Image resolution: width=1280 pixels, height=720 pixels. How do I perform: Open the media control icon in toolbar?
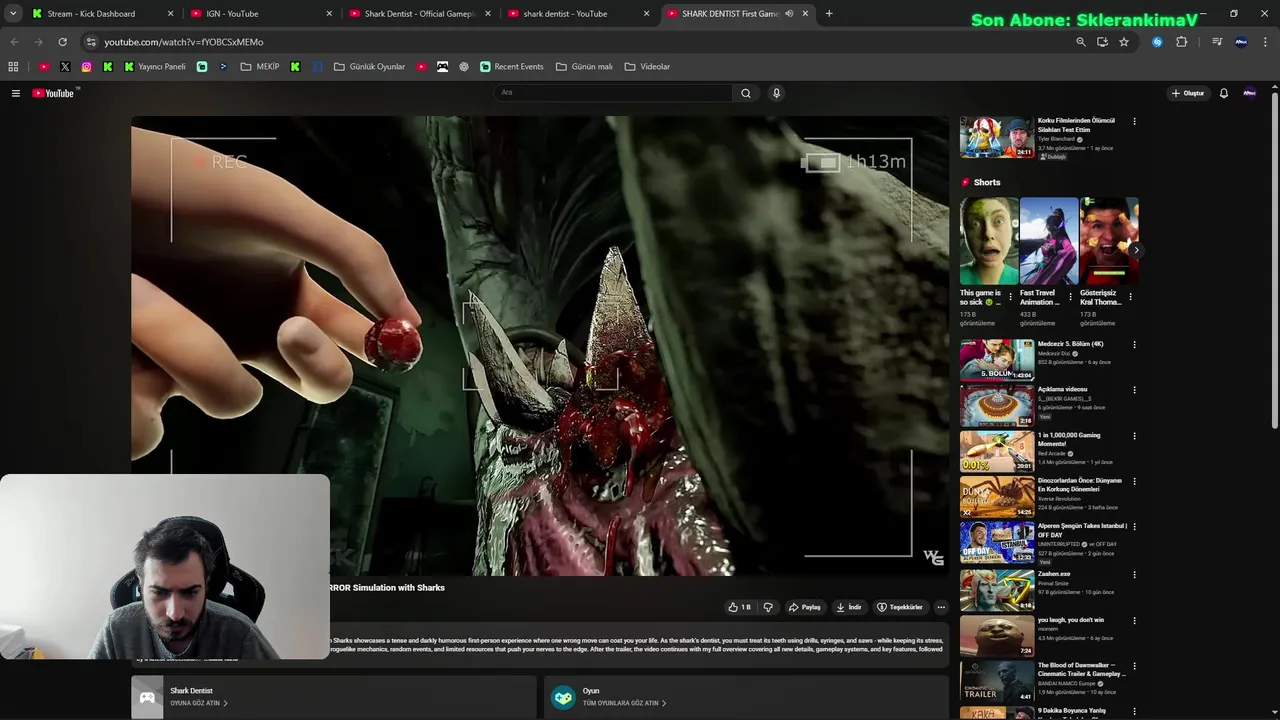point(1217,42)
